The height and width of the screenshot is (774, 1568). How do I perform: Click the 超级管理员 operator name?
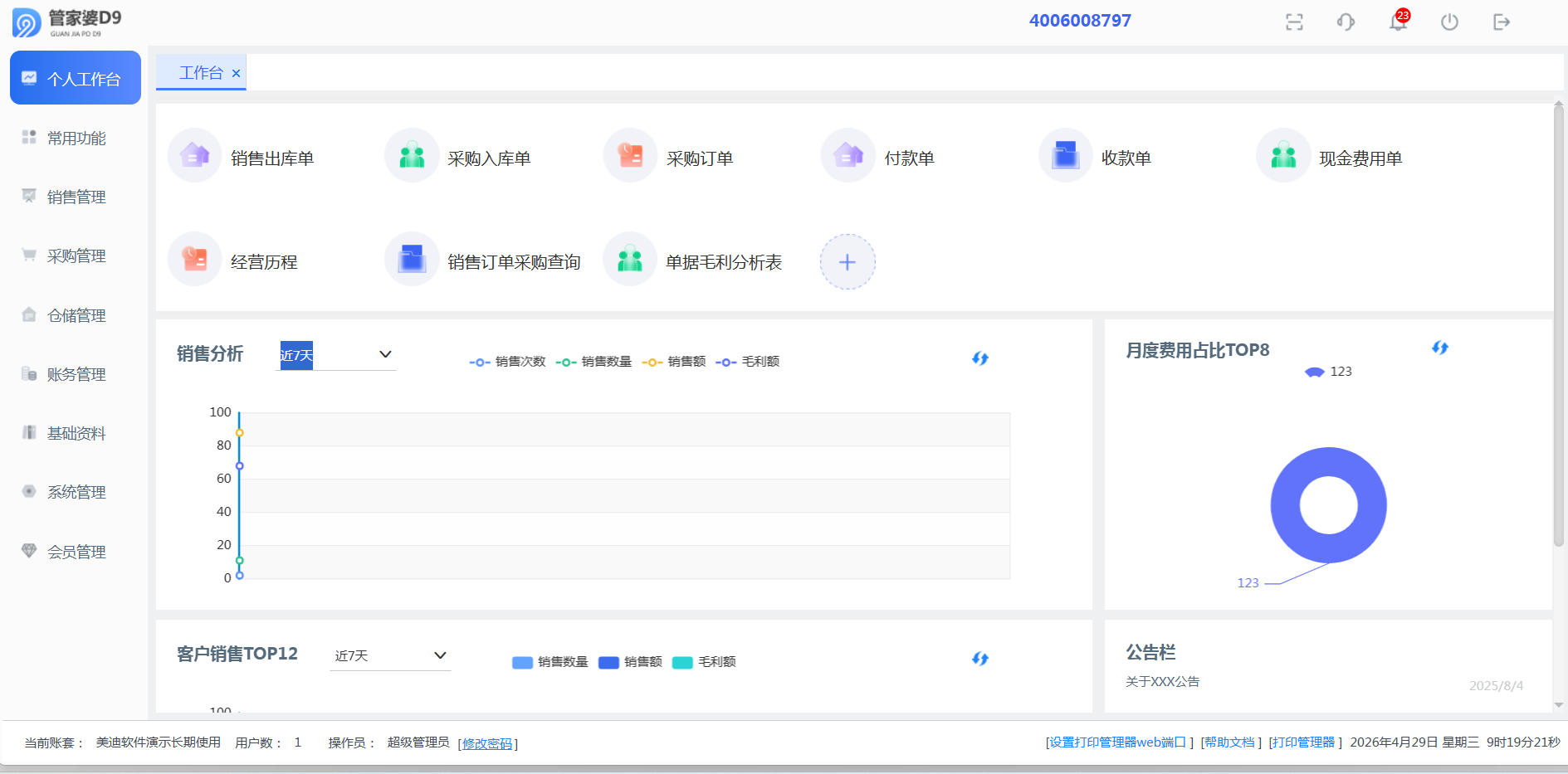(x=418, y=742)
